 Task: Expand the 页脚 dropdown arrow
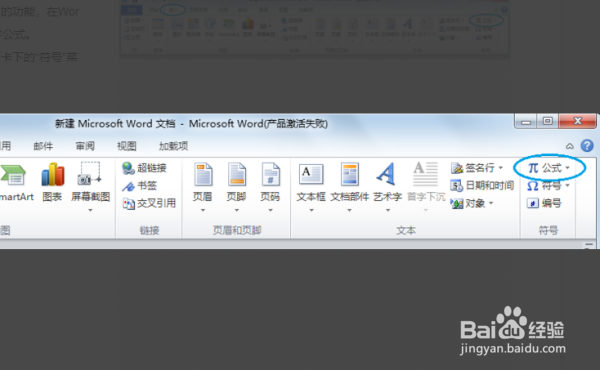236,210
